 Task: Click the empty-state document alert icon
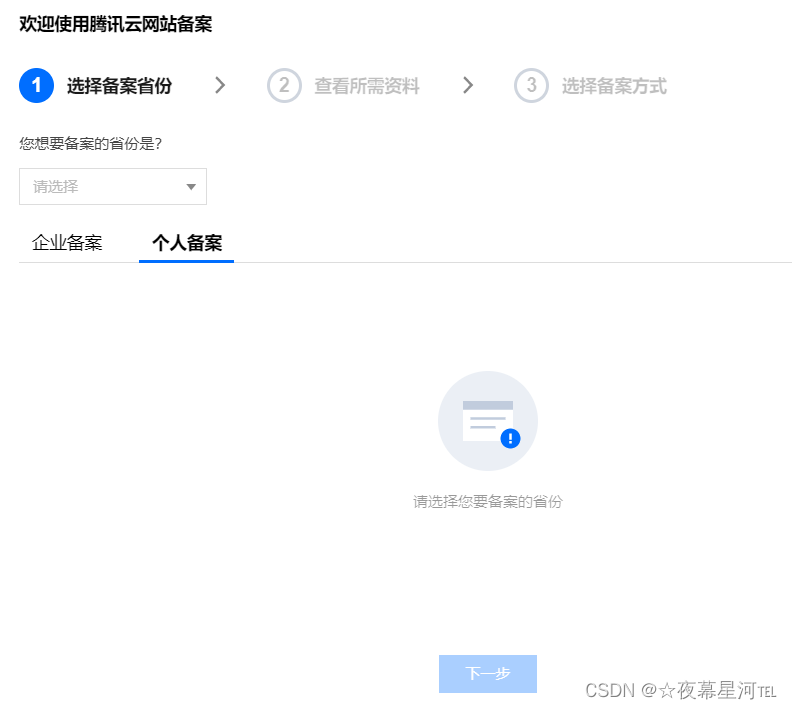(x=487, y=421)
